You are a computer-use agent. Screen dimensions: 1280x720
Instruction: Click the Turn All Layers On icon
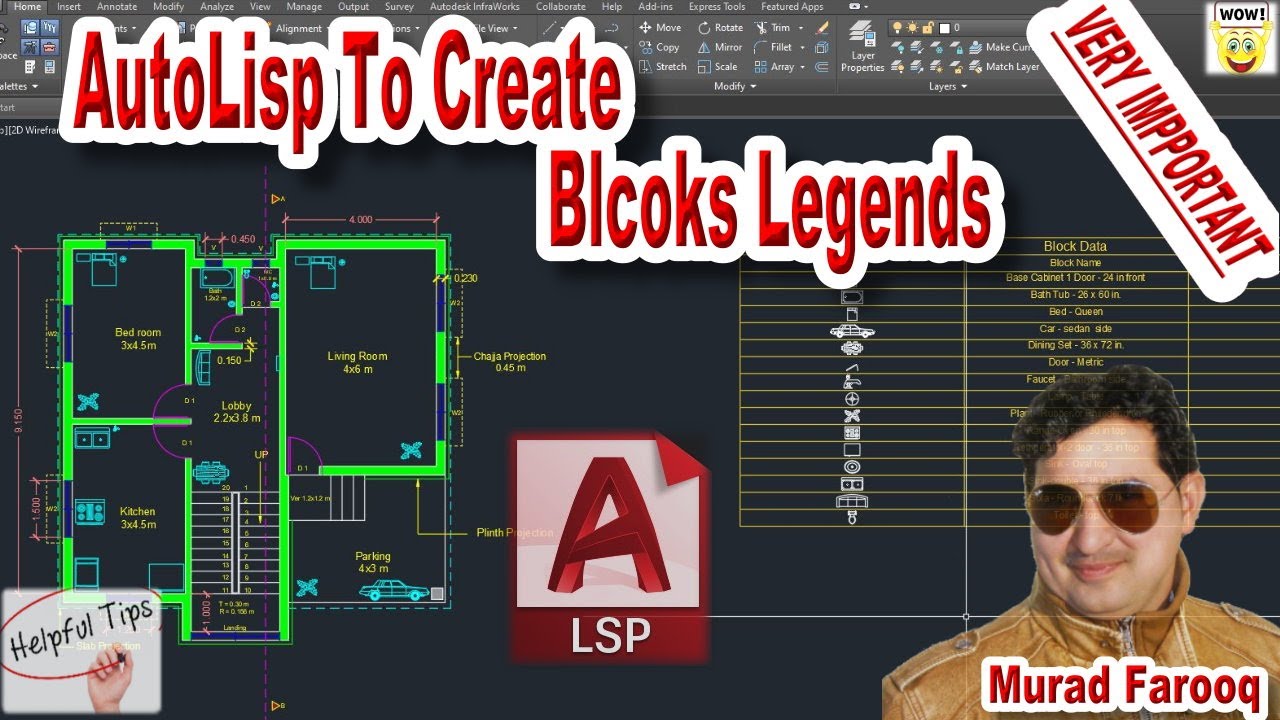898,67
